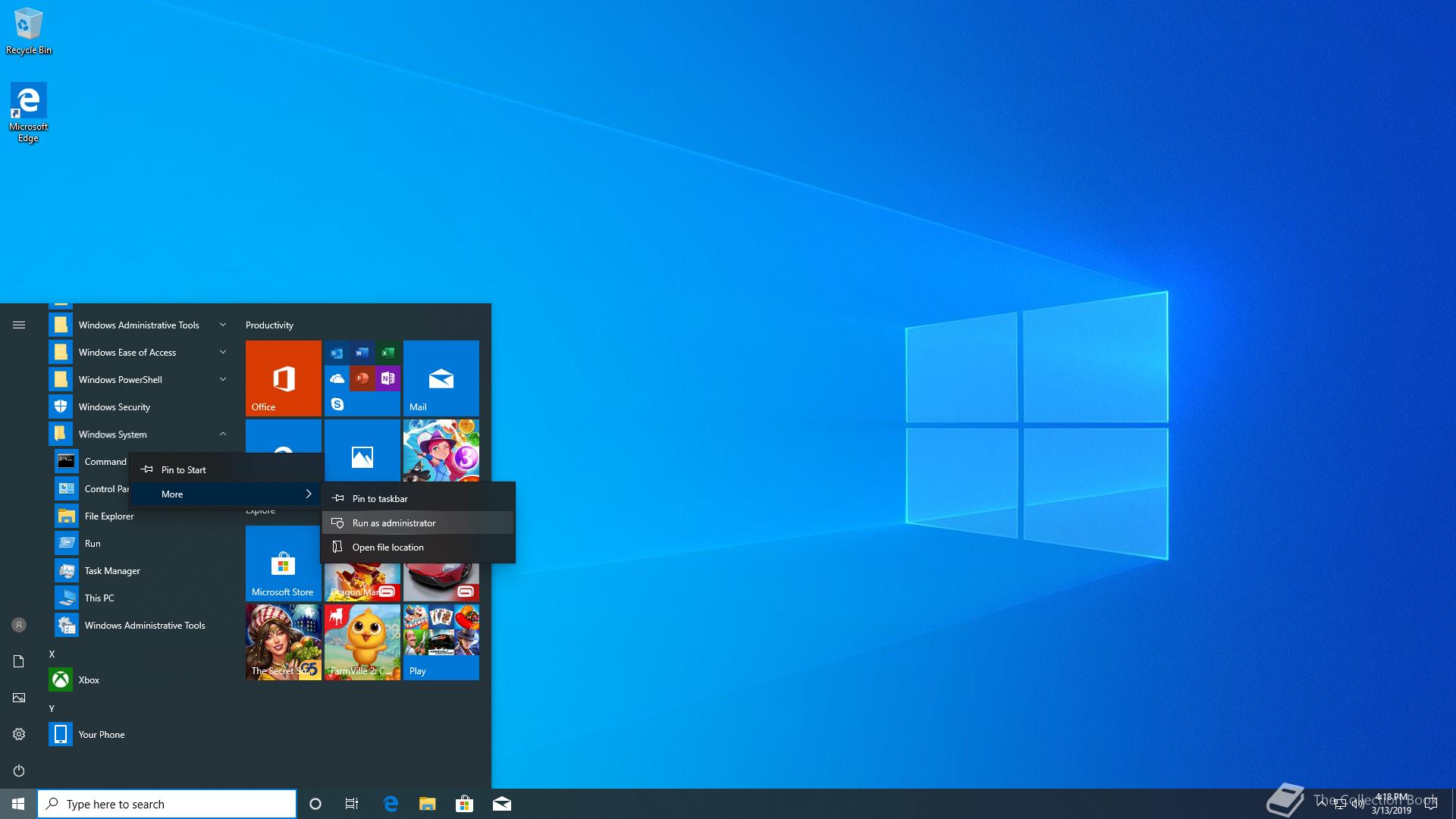Image resolution: width=1456 pixels, height=819 pixels.
Task: Open Cortana from the taskbar
Action: pyautogui.click(x=315, y=804)
